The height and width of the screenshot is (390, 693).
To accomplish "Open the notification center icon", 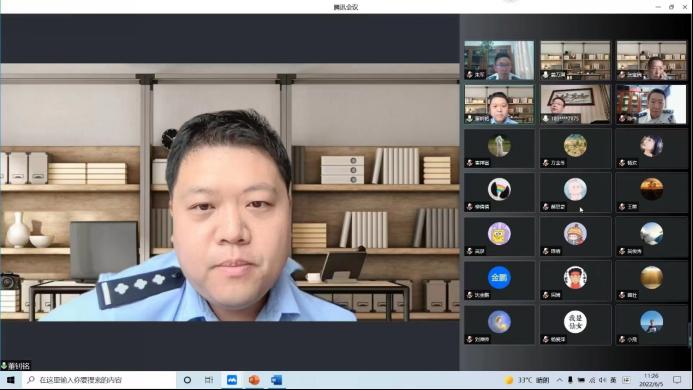I will click(x=677, y=380).
